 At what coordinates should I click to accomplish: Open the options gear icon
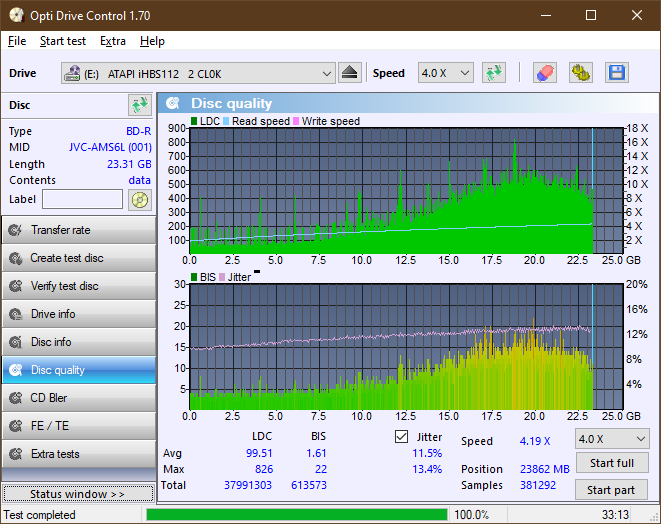coord(580,73)
